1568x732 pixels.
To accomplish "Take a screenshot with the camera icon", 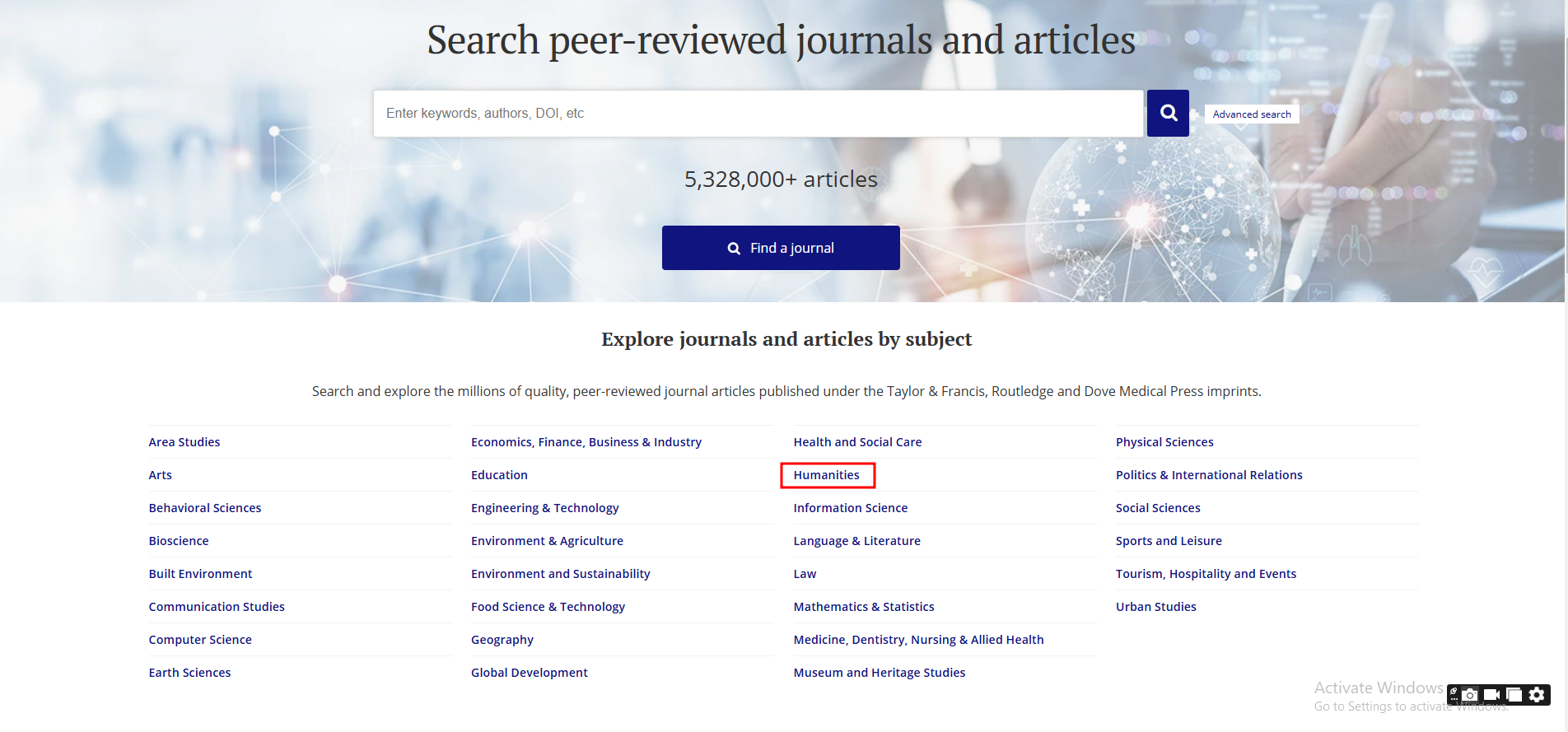I will point(1470,695).
